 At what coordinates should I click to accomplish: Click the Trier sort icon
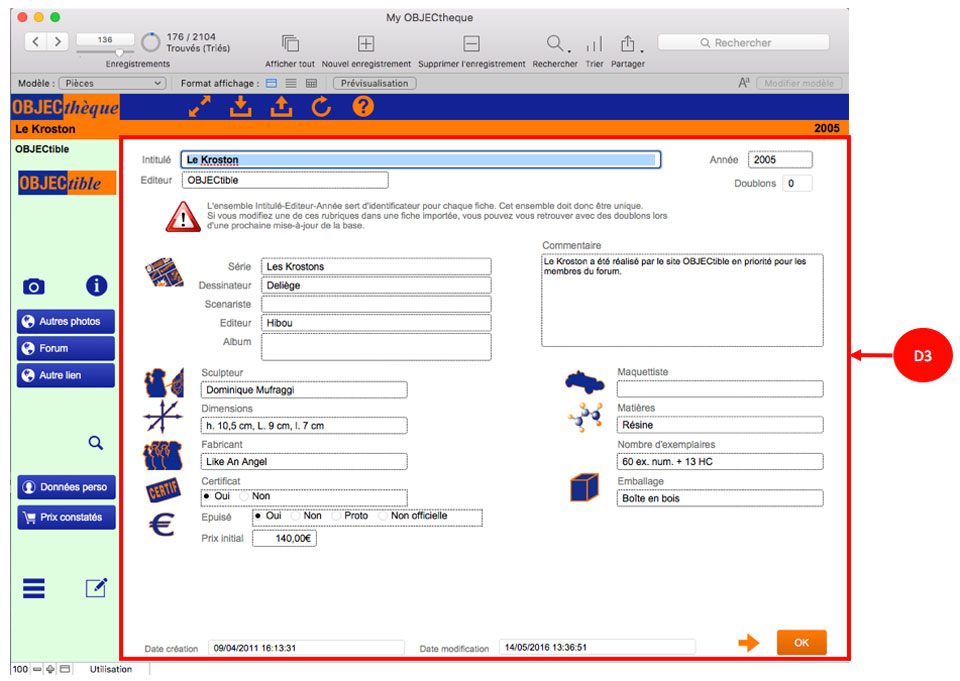(x=594, y=43)
